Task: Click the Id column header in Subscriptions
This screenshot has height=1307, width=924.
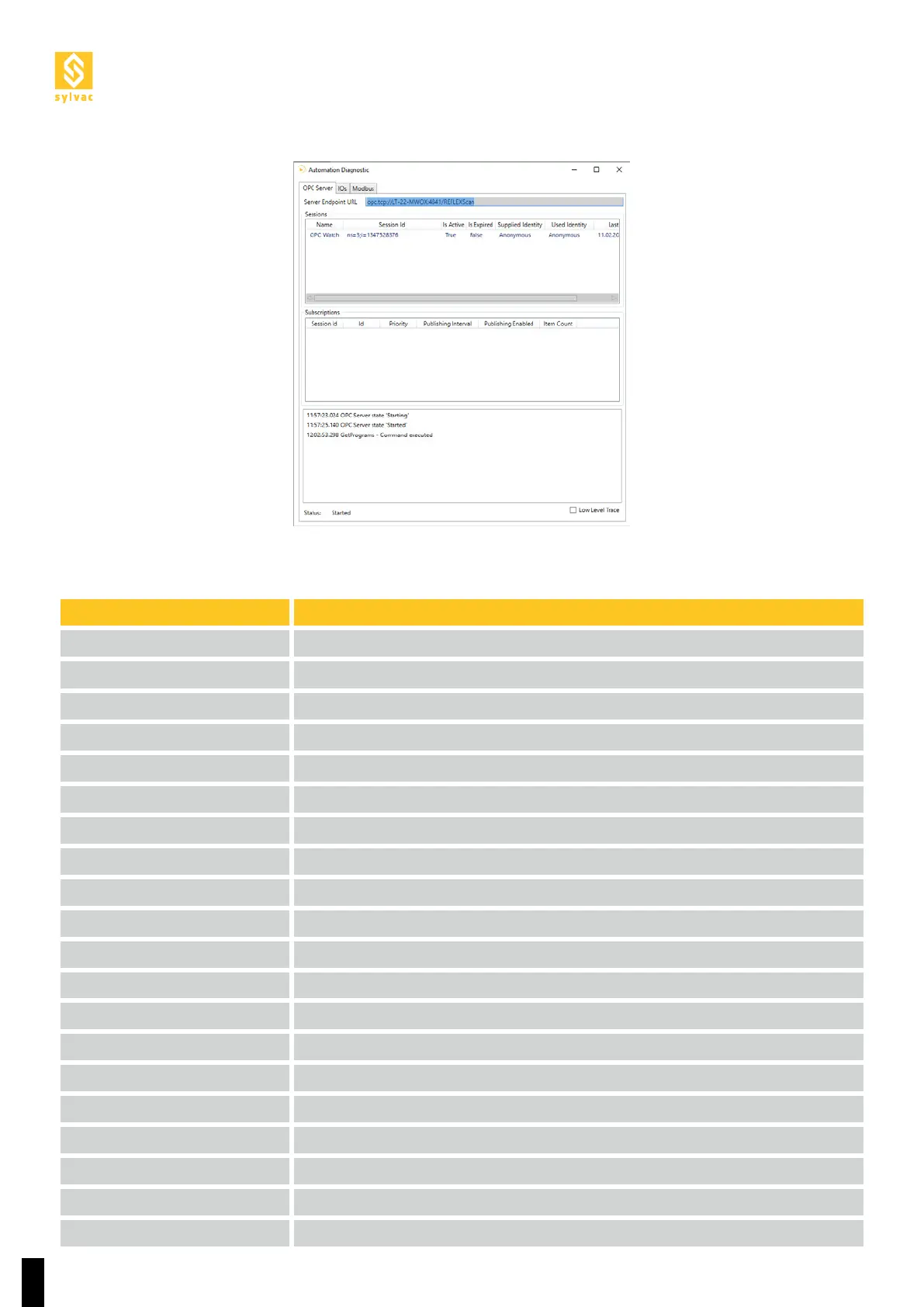Action: click(x=361, y=324)
